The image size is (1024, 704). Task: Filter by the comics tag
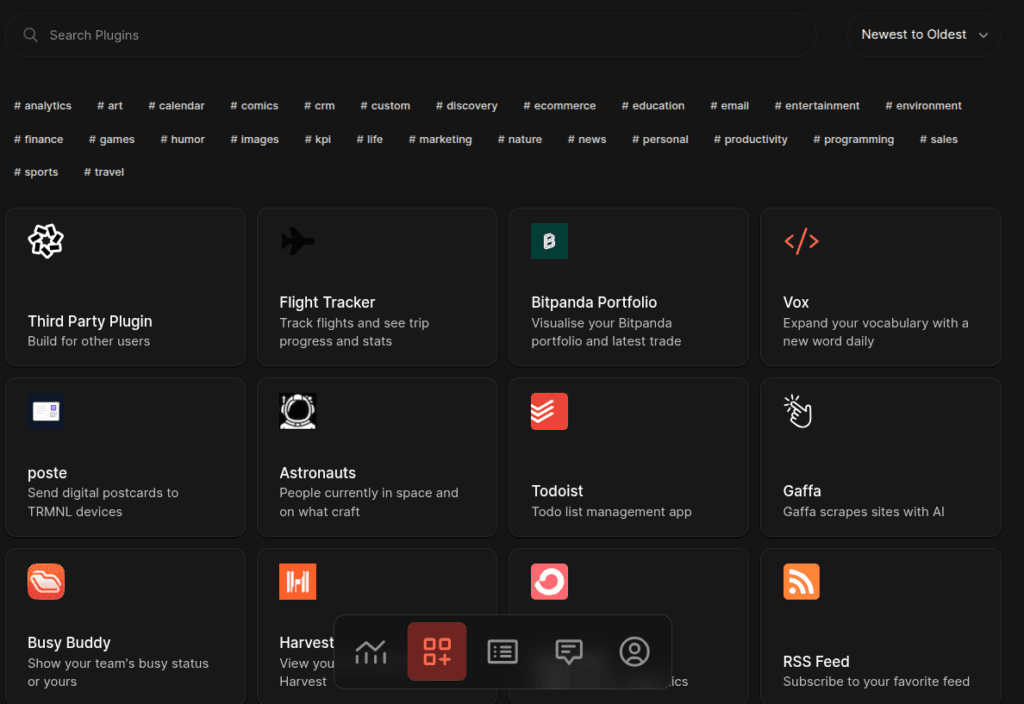[x=254, y=106]
